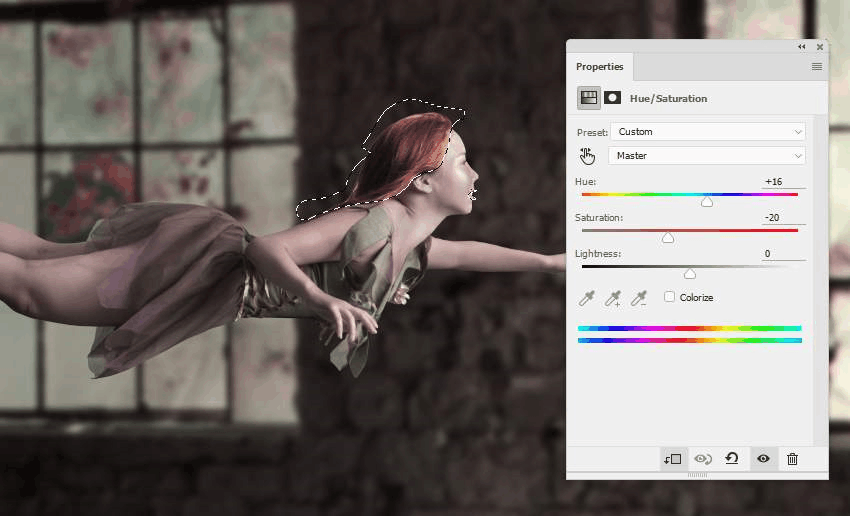This screenshot has width=850, height=516.
Task: Collapse the panel with double arrows
Action: pos(802,47)
